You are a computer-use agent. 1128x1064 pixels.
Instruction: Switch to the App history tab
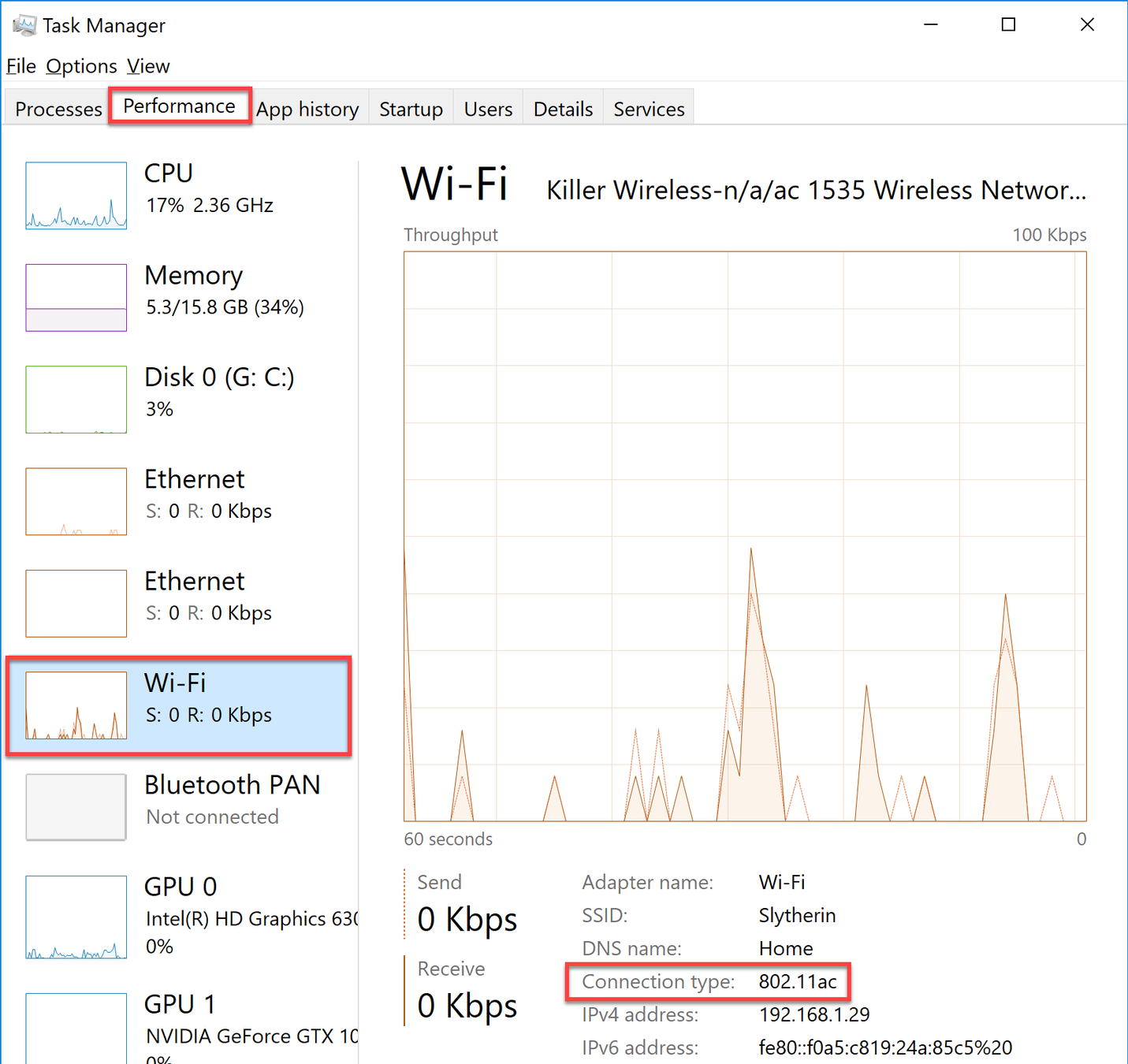pos(307,109)
